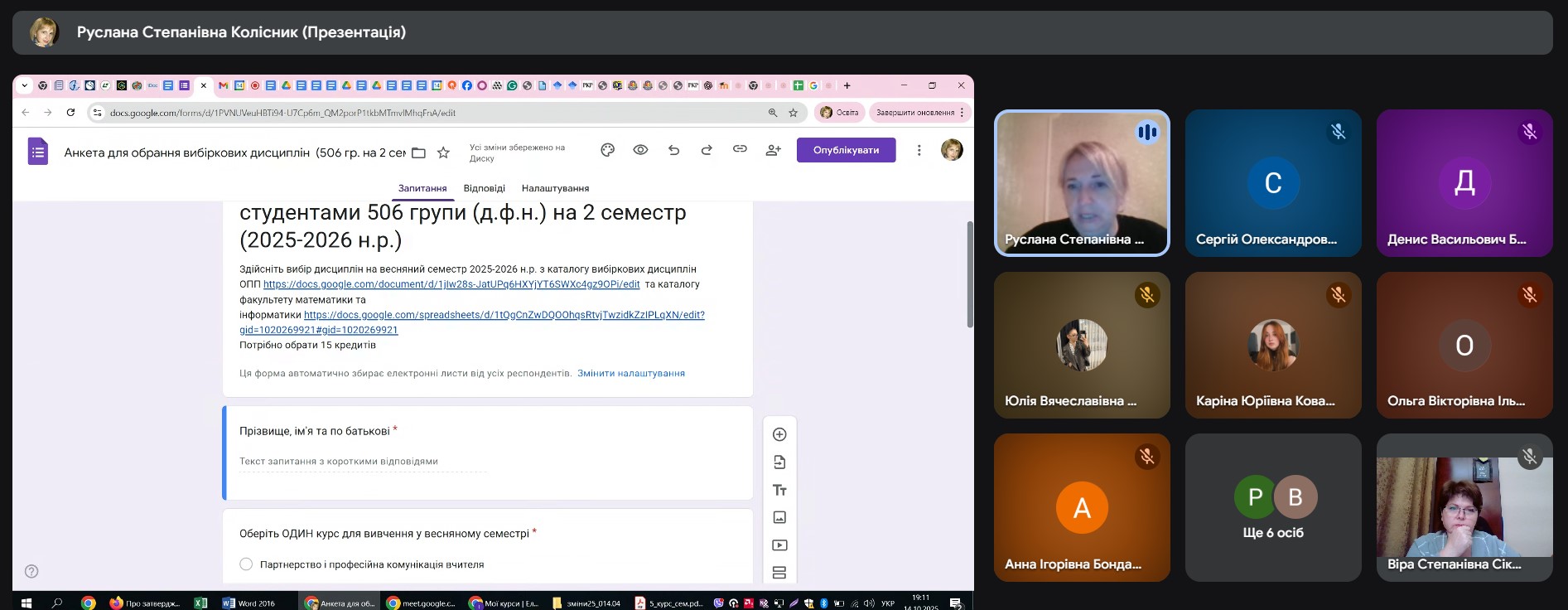The image size is (1568, 610).
Task: Open the 5_курс_сем PDF taskbar item
Action: [x=669, y=603]
